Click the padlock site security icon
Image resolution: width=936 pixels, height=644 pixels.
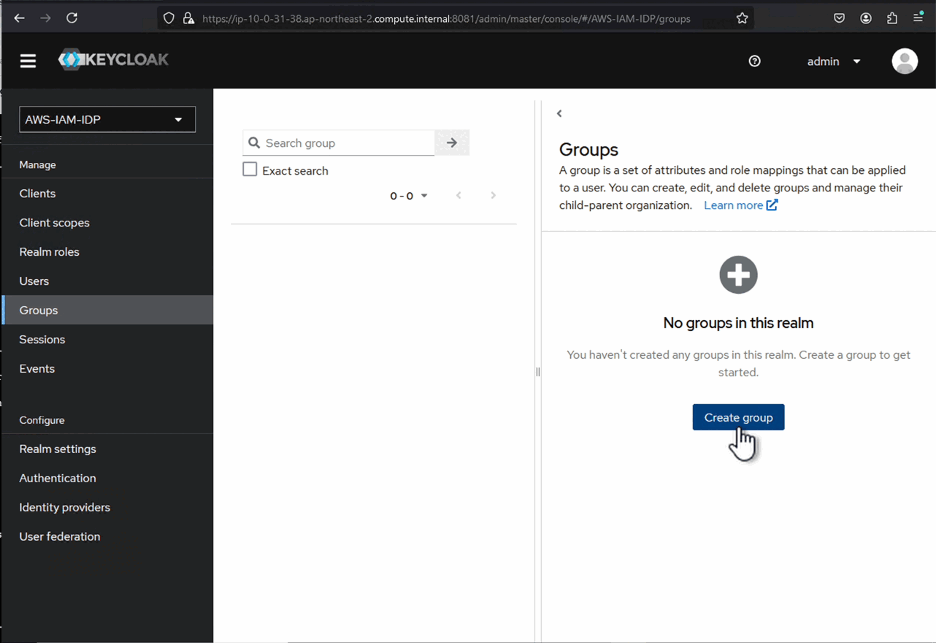point(189,19)
